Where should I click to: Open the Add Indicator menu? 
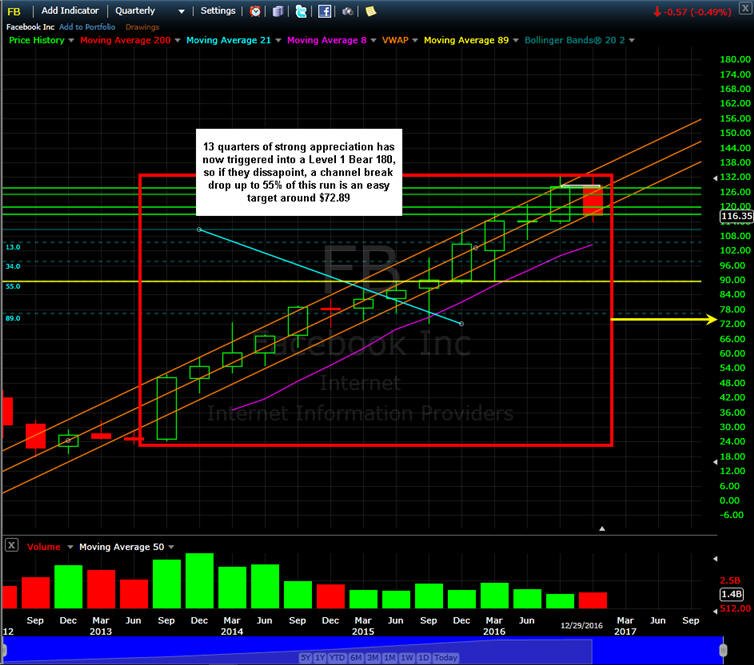[70, 11]
